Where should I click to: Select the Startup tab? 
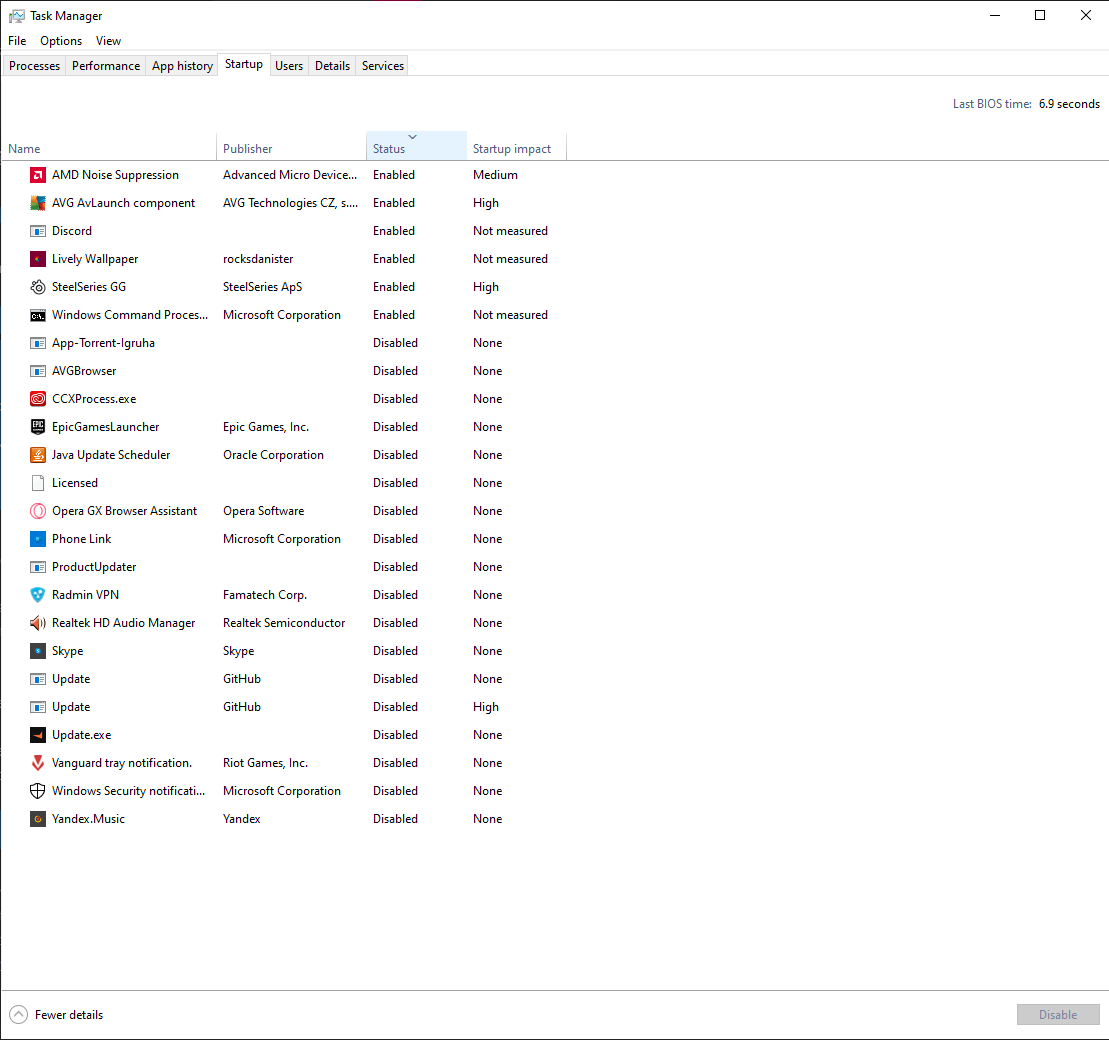point(244,64)
